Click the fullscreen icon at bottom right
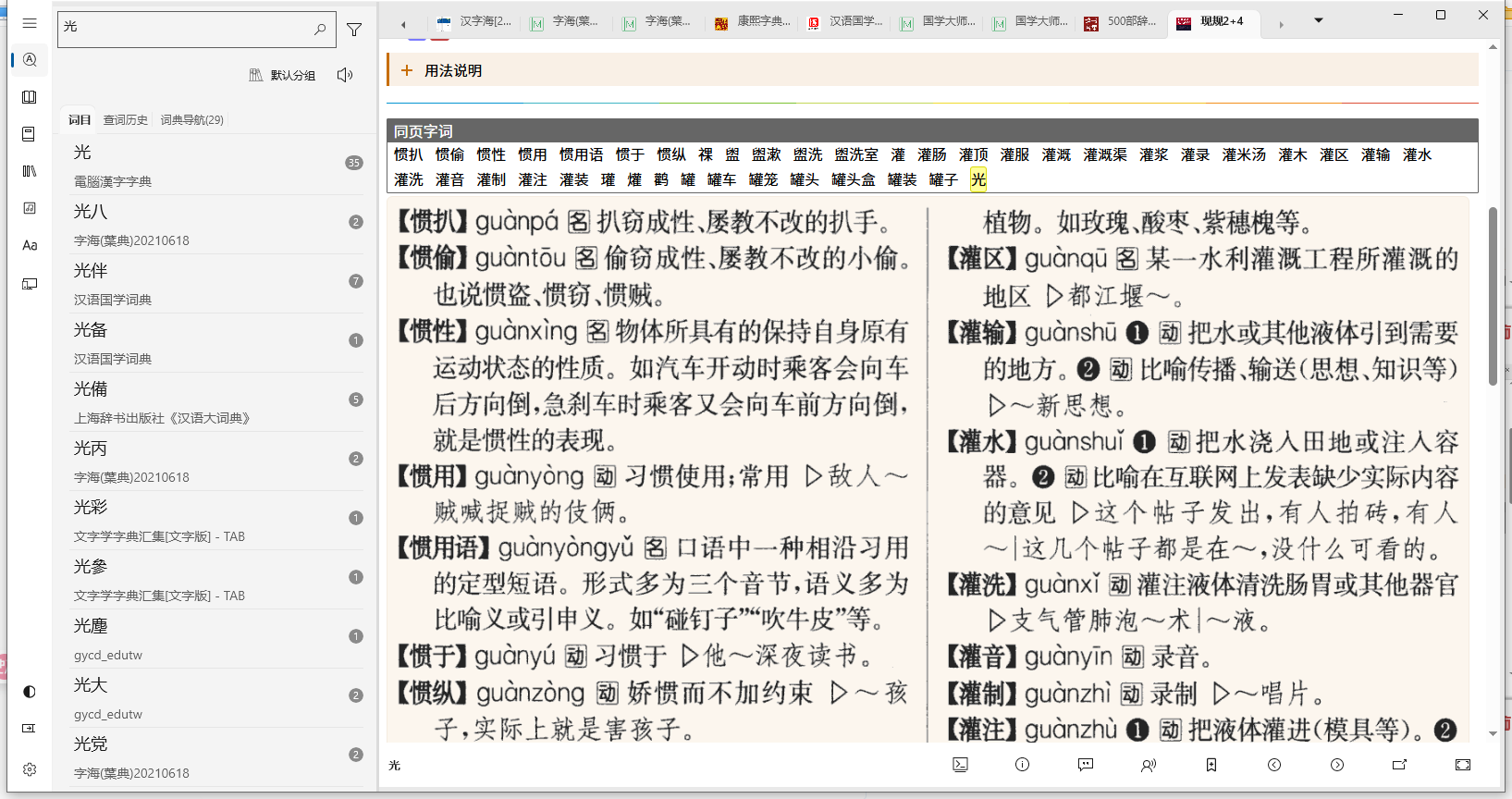 coord(1462,765)
